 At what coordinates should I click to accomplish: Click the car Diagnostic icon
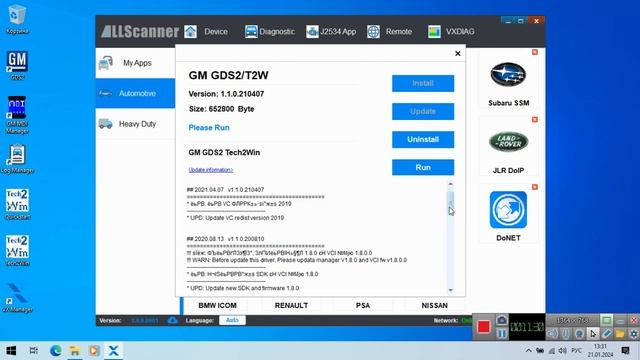click(251, 31)
